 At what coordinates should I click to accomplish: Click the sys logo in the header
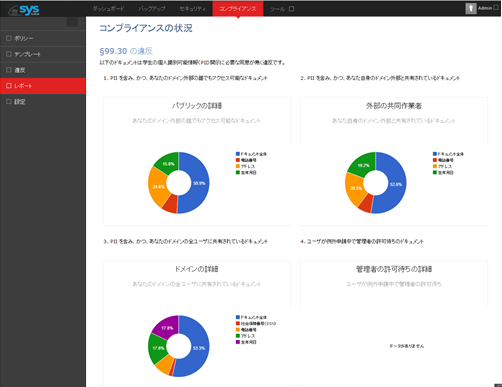click(x=24, y=10)
